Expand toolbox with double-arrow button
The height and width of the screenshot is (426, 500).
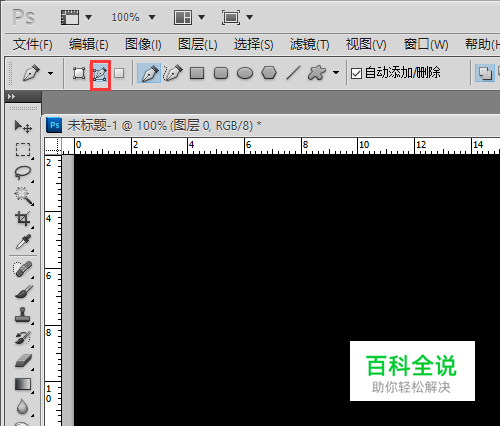click(x=11, y=97)
